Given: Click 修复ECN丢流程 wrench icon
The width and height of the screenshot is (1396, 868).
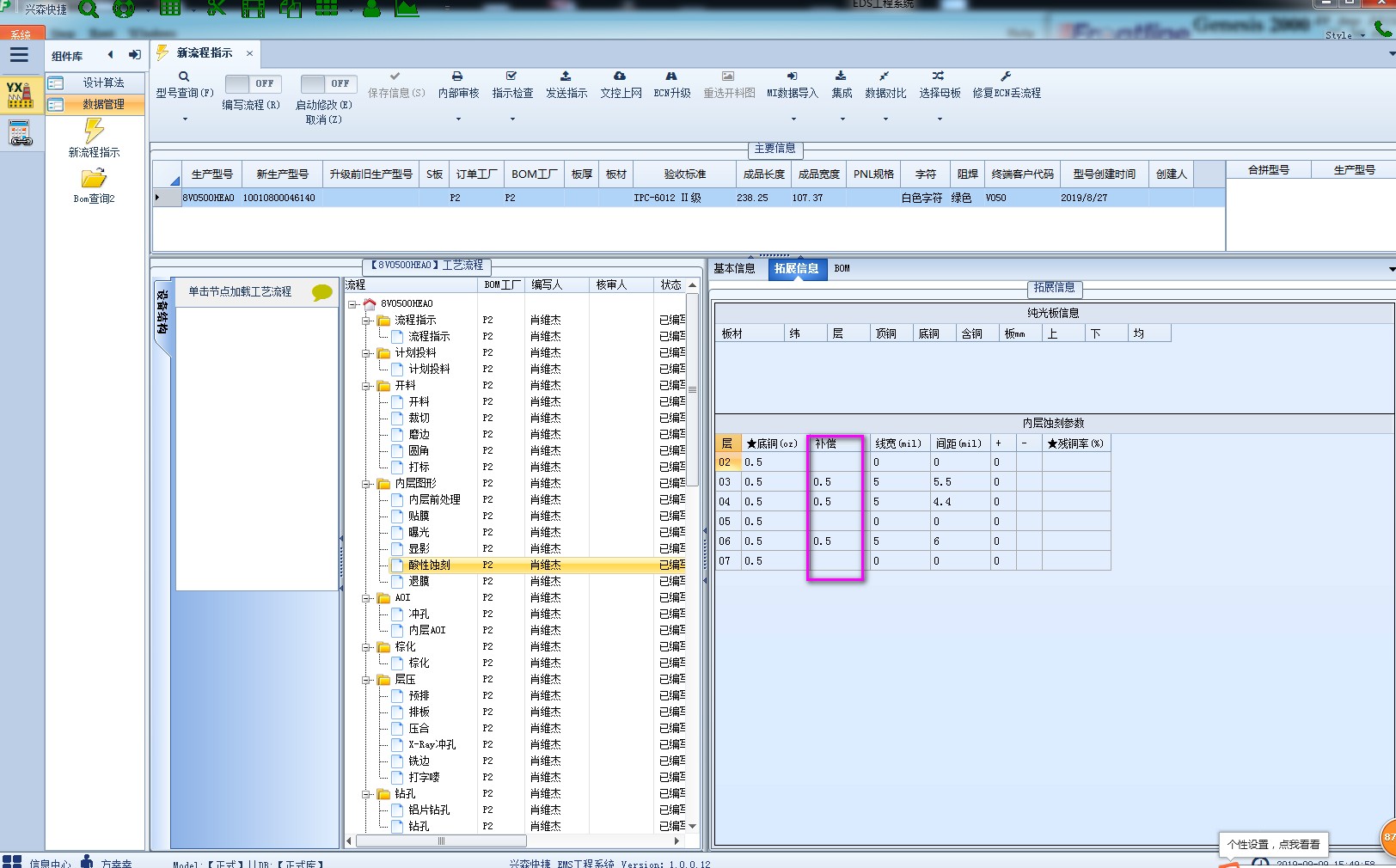Looking at the screenshot, I should click(1006, 76).
